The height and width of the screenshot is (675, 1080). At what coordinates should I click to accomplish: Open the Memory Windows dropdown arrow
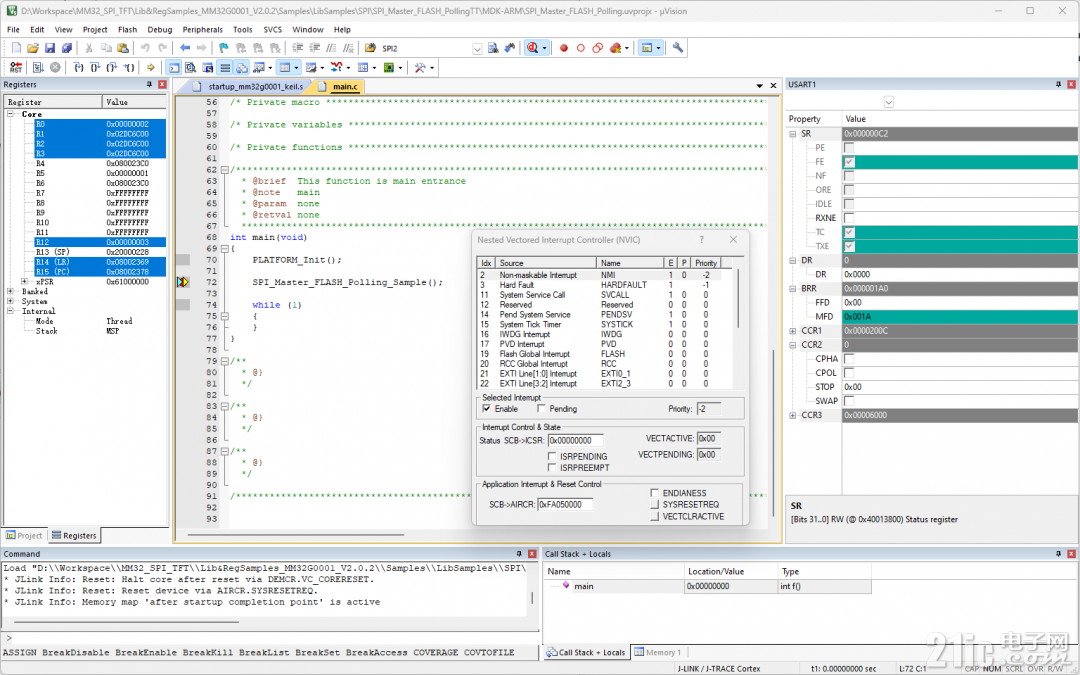tap(296, 68)
